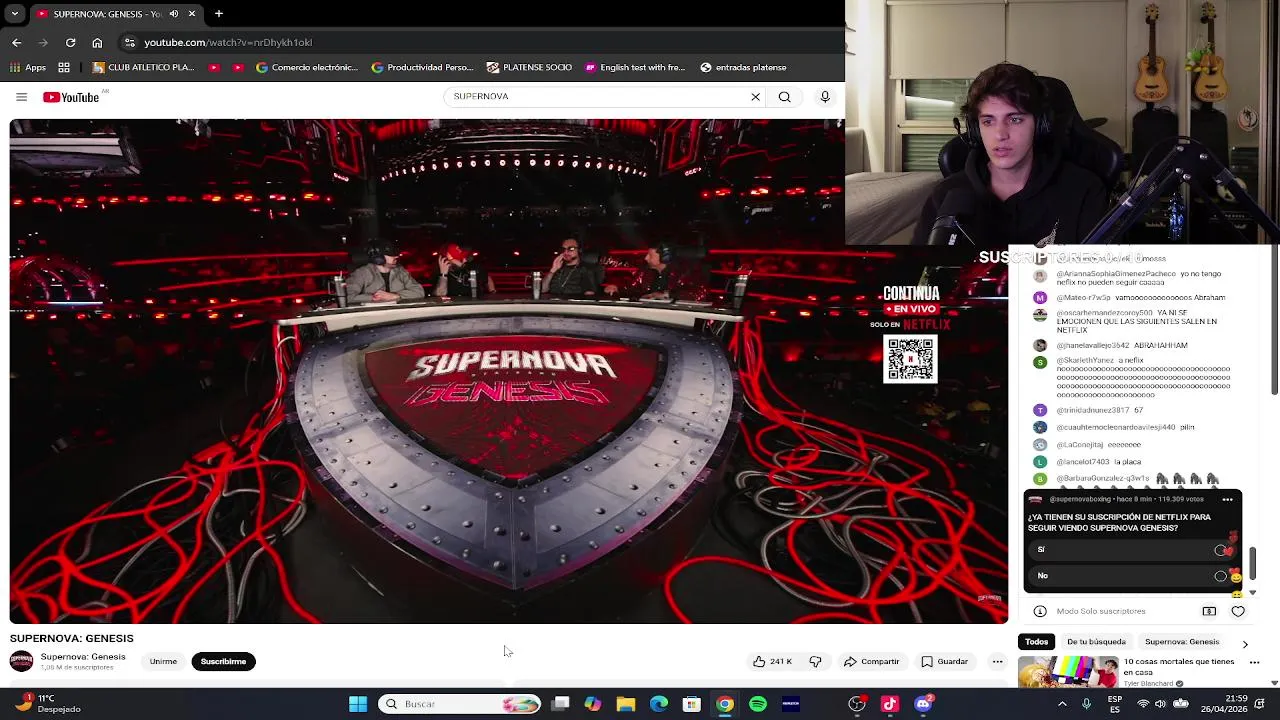Show more filter chips with arrow
This screenshot has height=720, width=1280.
1245,643
